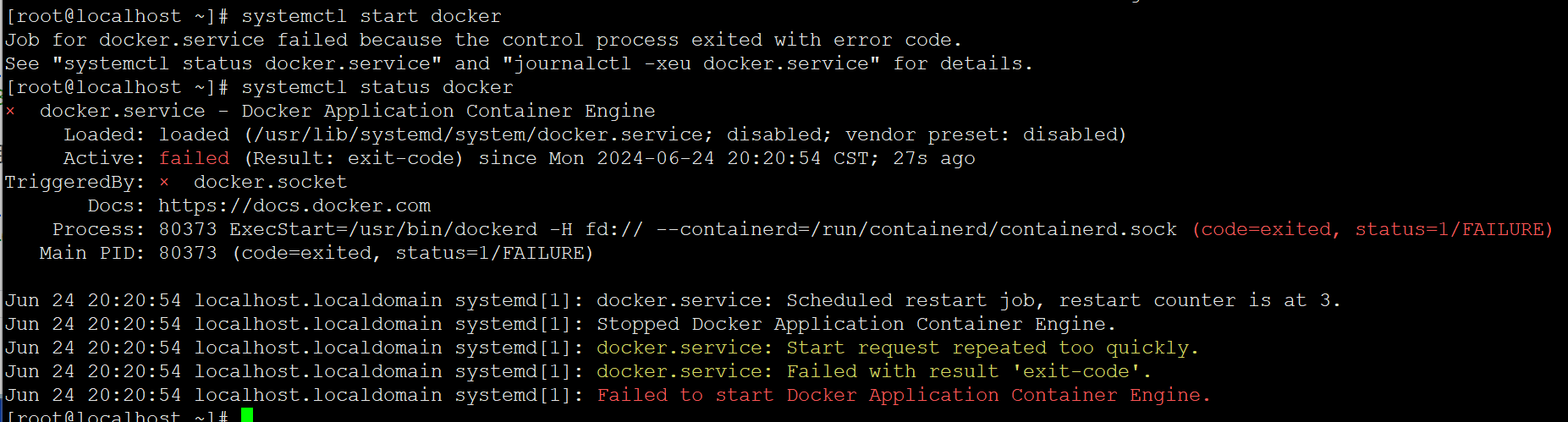Click the red 'failed' status word
This screenshot has width=1568, height=422.
[194, 158]
